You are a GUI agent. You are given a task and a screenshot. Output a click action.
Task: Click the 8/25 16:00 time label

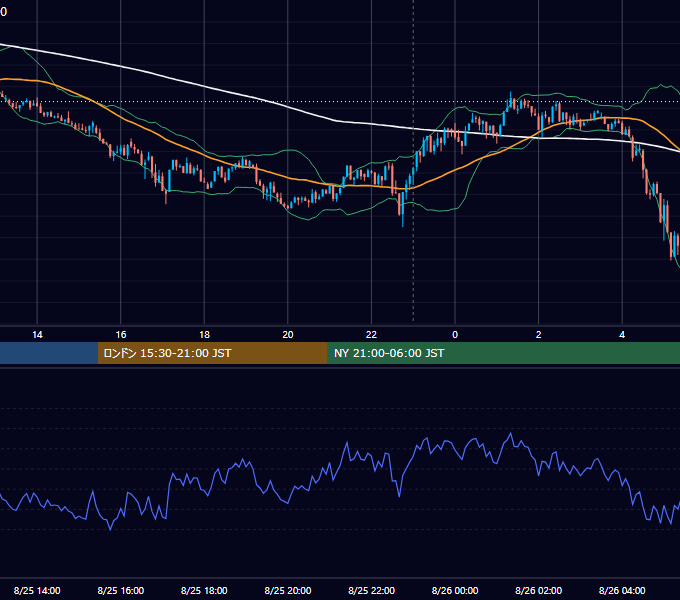(x=121, y=590)
